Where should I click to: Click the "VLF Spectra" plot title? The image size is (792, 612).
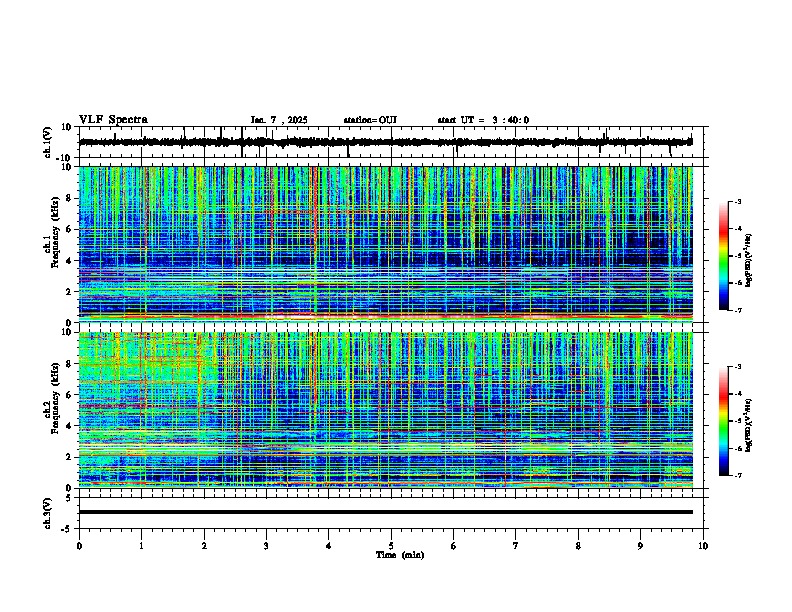(113, 120)
